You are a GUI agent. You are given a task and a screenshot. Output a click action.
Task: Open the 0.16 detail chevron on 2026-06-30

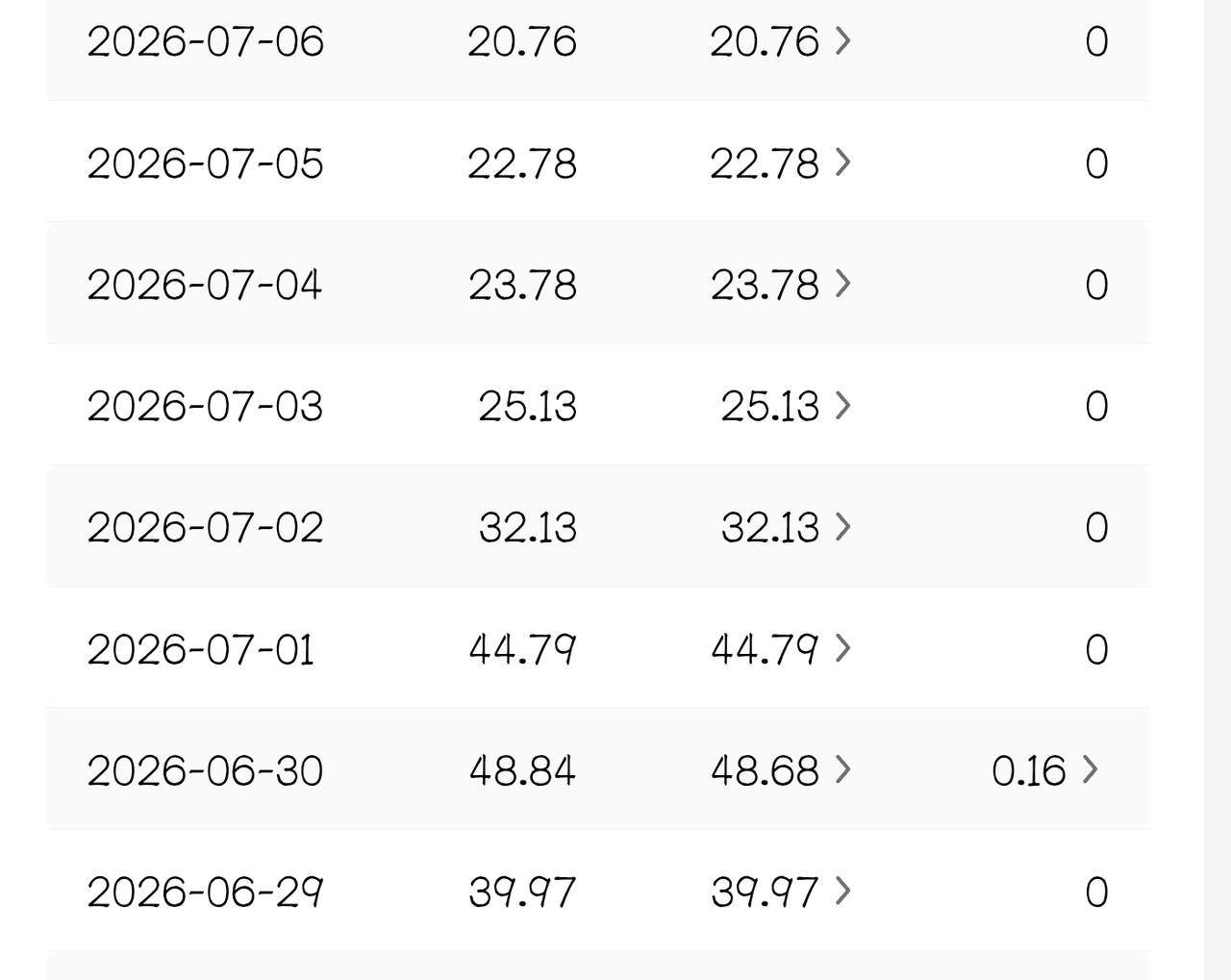1090,769
